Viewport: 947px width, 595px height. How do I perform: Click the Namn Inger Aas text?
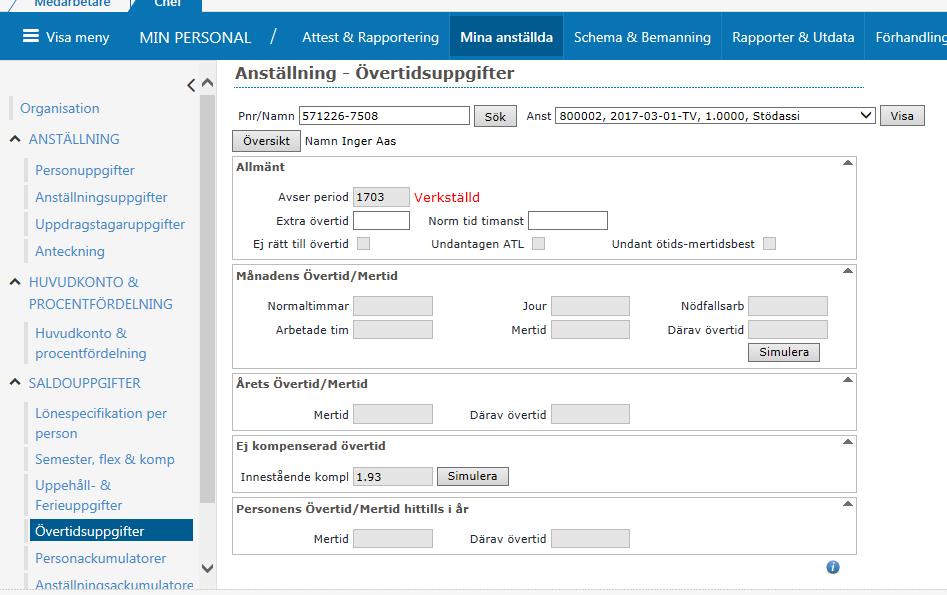click(350, 141)
